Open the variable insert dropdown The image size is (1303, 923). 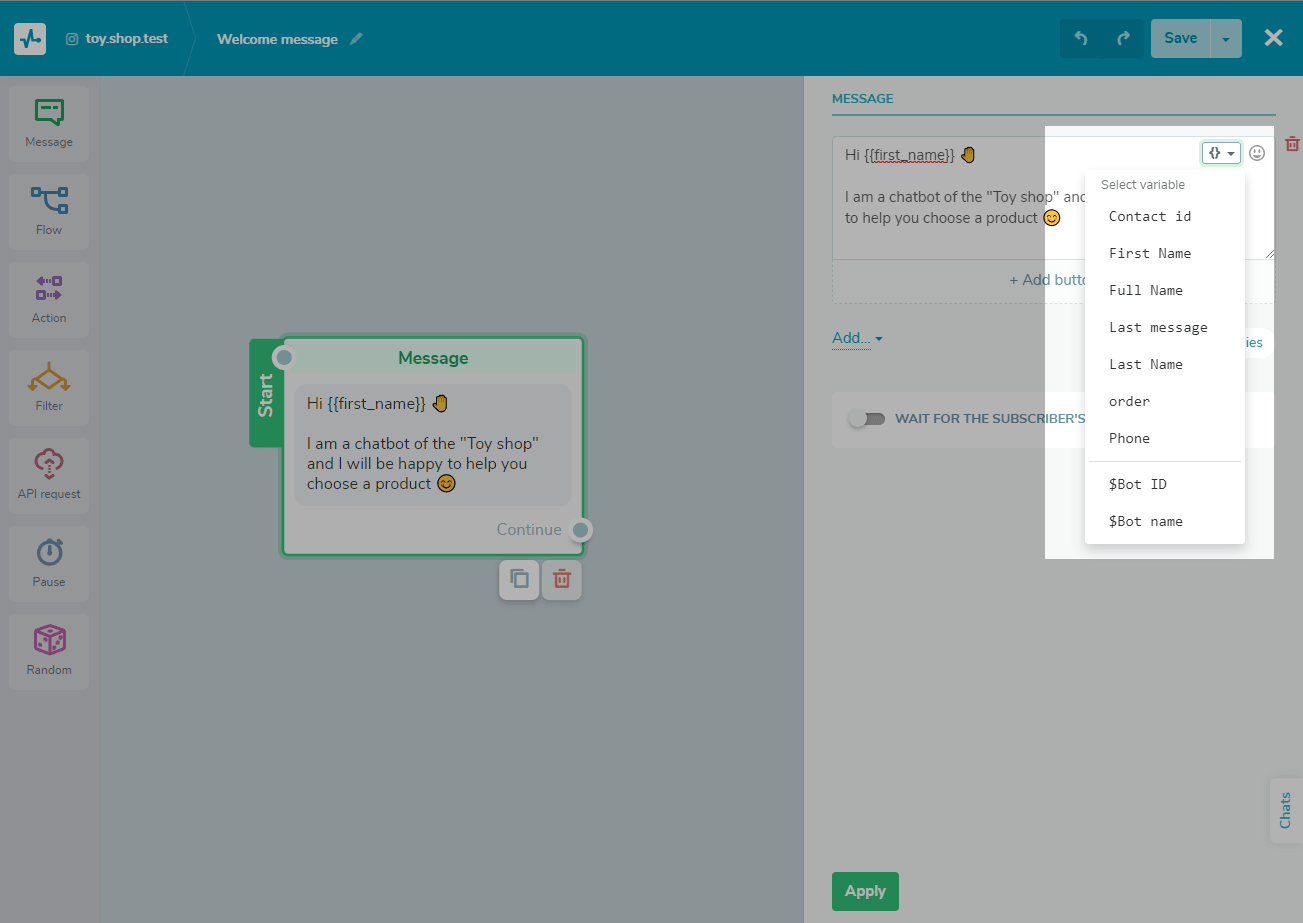click(x=1221, y=153)
